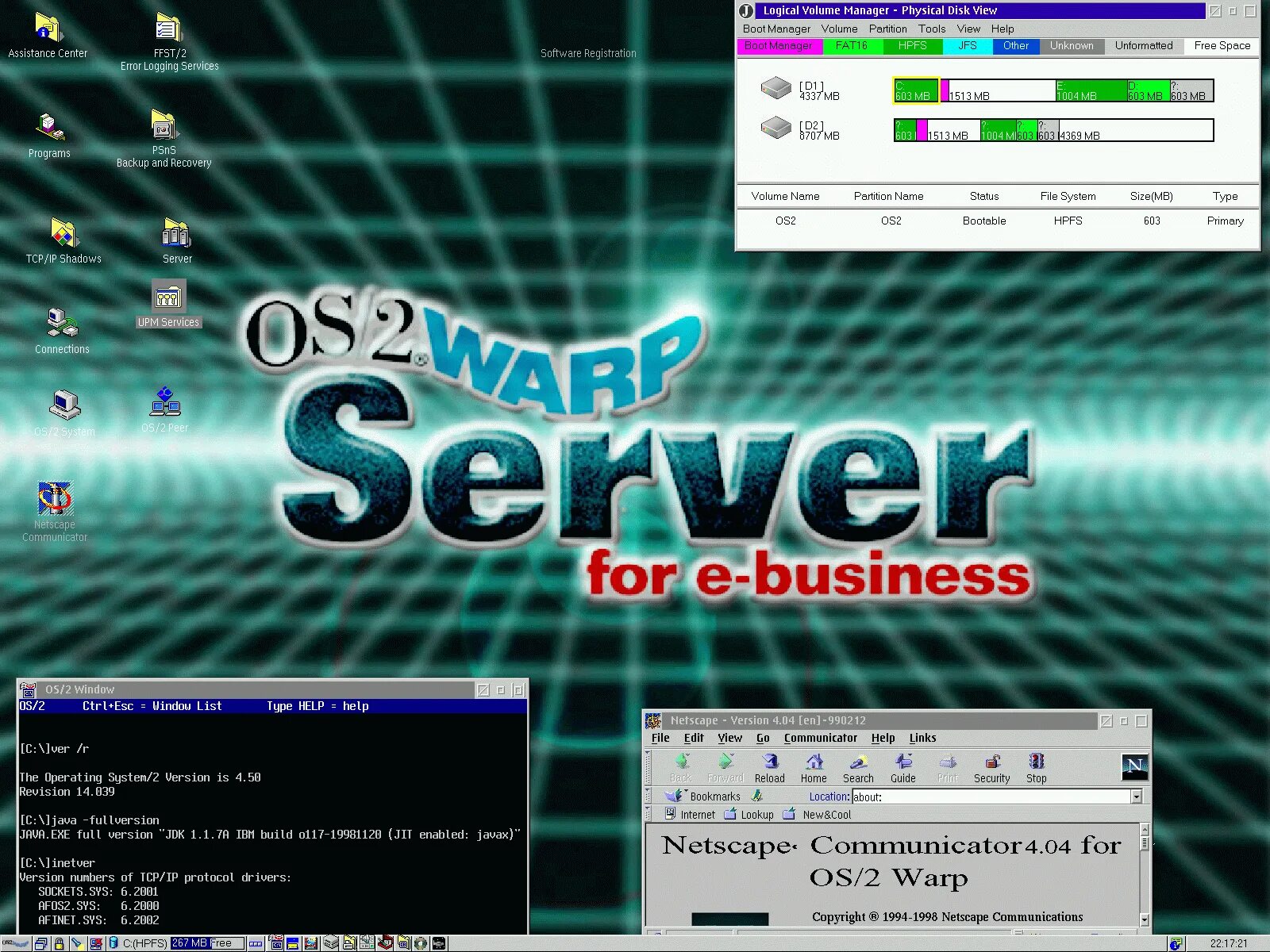Open the Links menu in Netscape
This screenshot has height=952, width=1270.
[922, 738]
